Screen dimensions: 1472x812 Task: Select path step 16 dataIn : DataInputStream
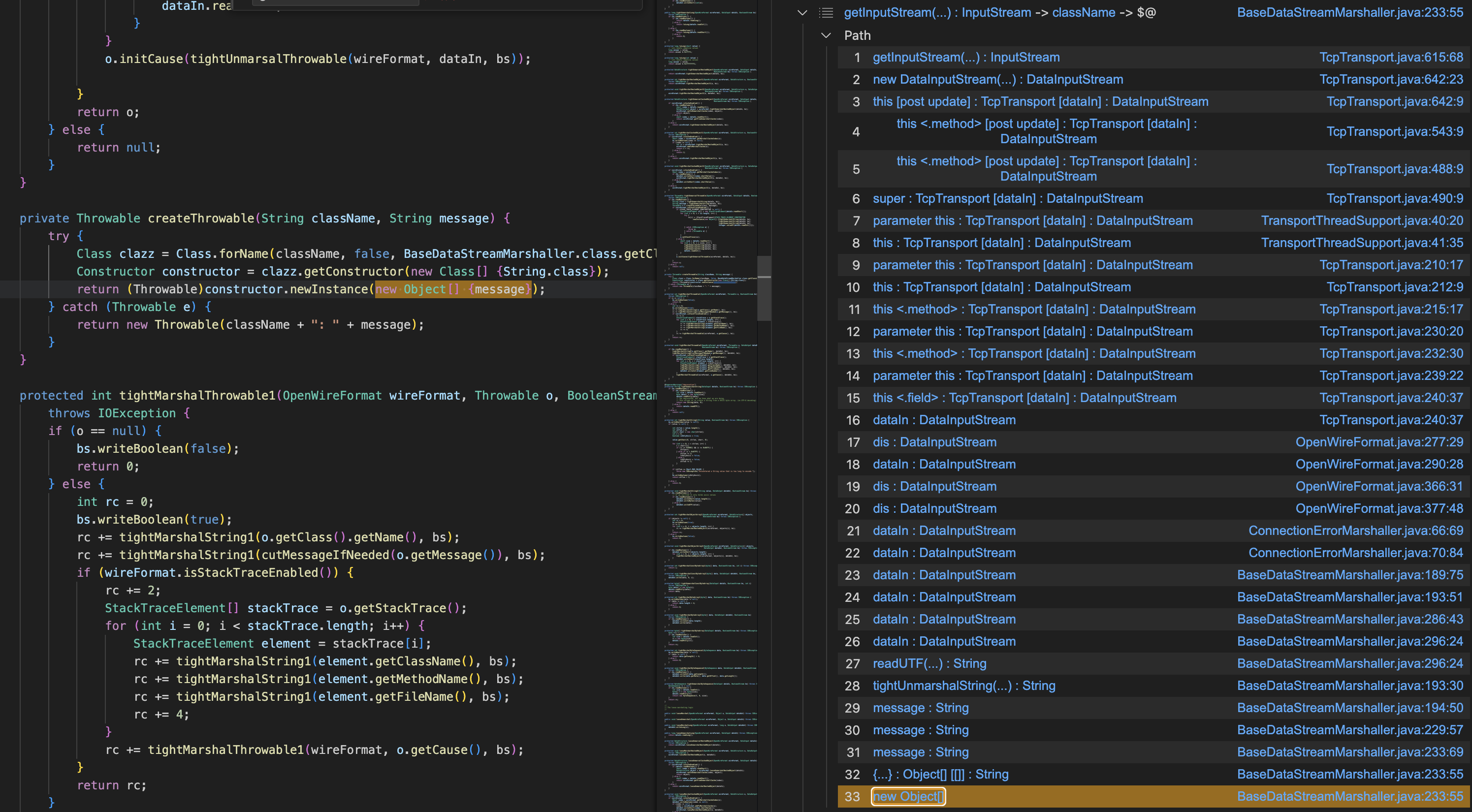[944, 420]
